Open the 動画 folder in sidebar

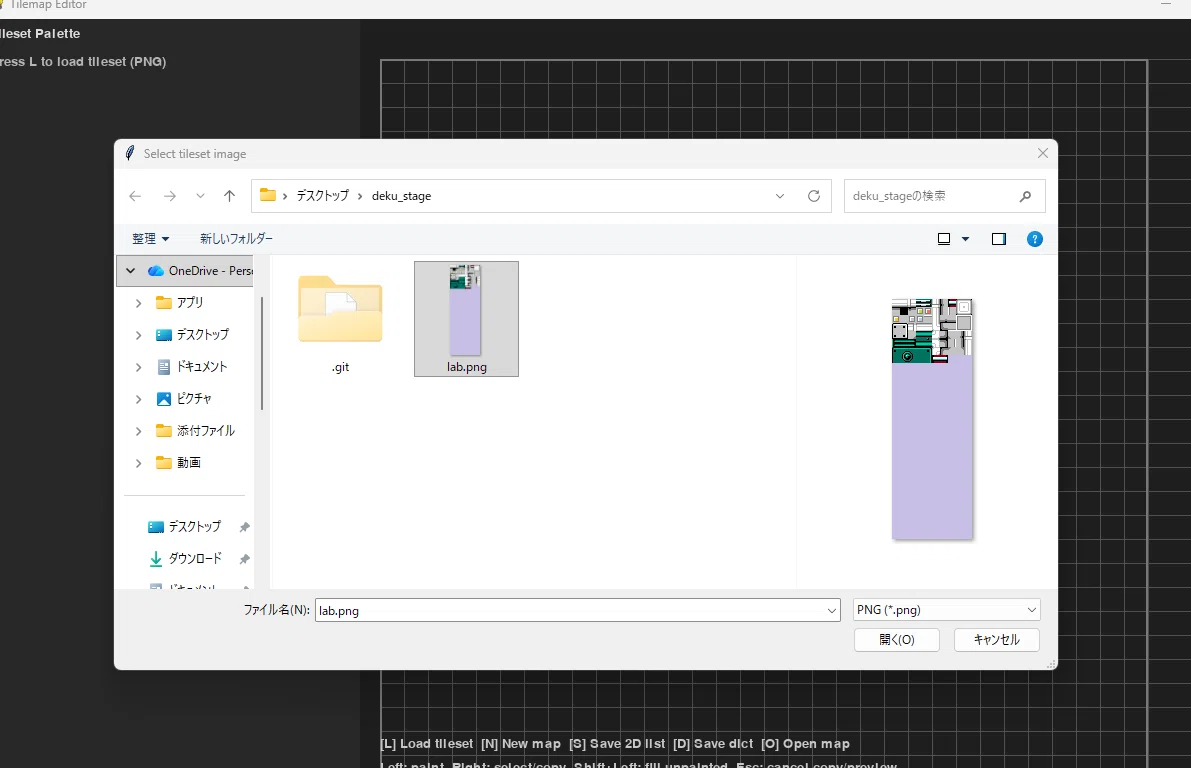178,463
